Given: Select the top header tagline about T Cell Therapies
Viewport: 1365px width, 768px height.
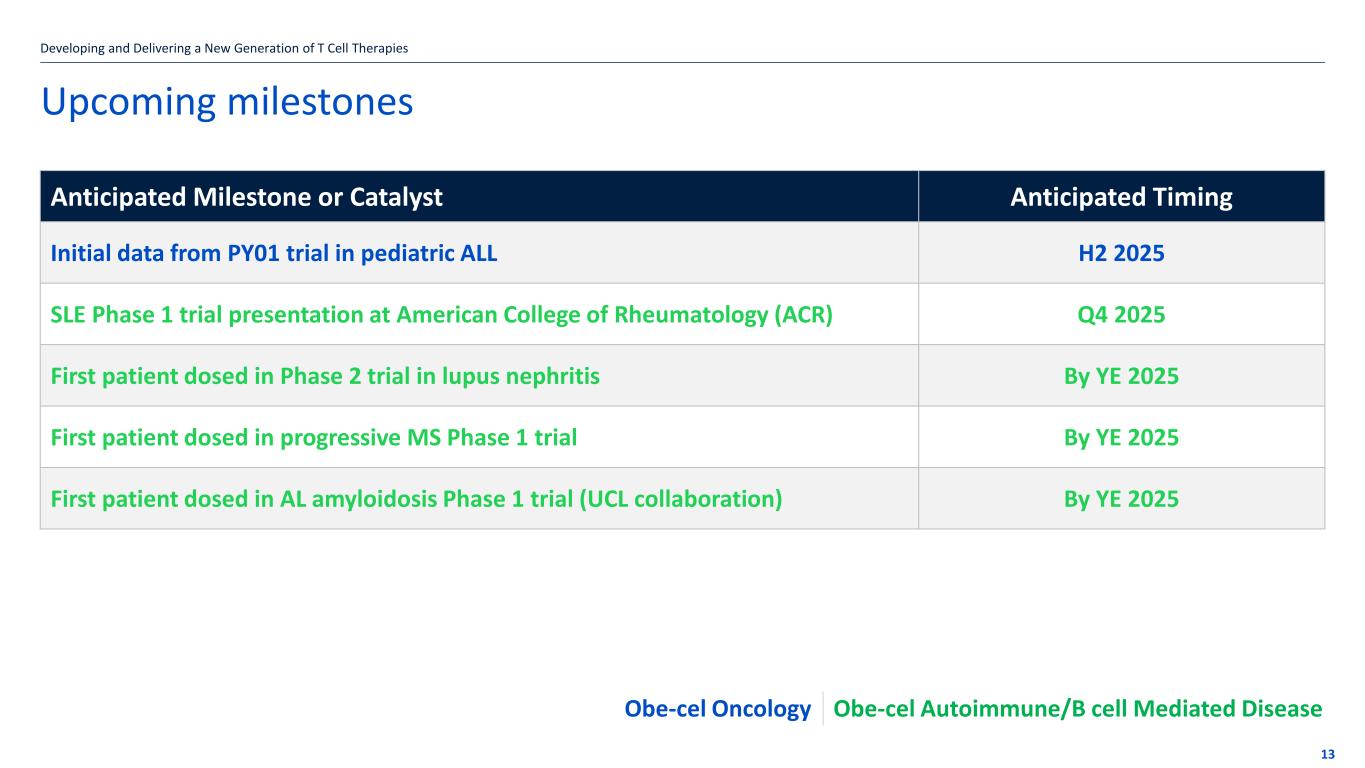Looking at the screenshot, I should [x=224, y=48].
